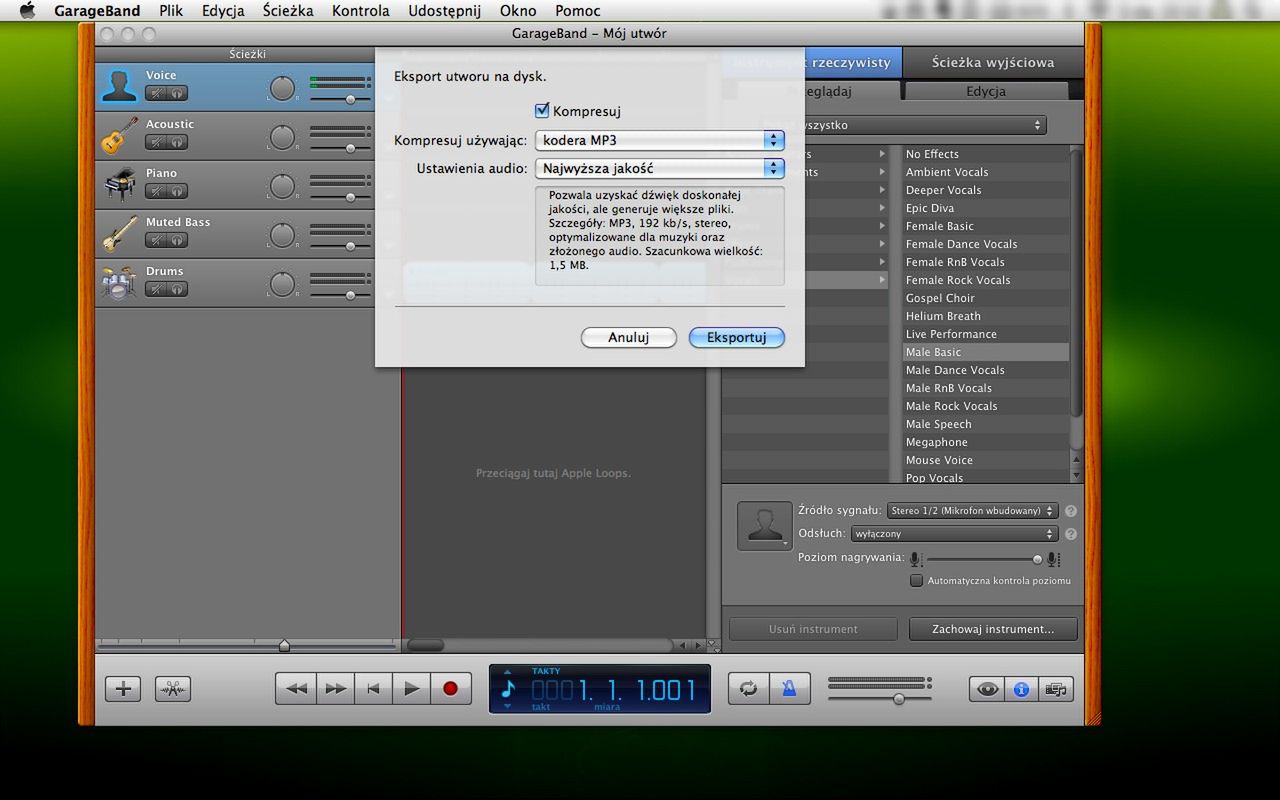Viewport: 1280px width, 800px height.
Task: Toggle the track info panel button
Action: (1021, 689)
